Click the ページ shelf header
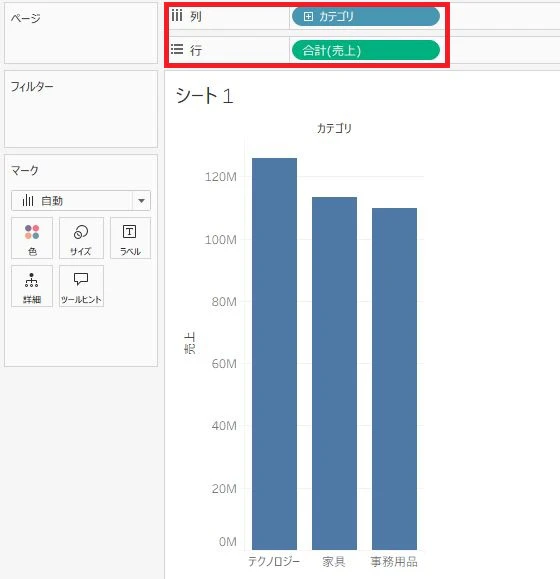Image resolution: width=560 pixels, height=579 pixels. click(x=25, y=18)
